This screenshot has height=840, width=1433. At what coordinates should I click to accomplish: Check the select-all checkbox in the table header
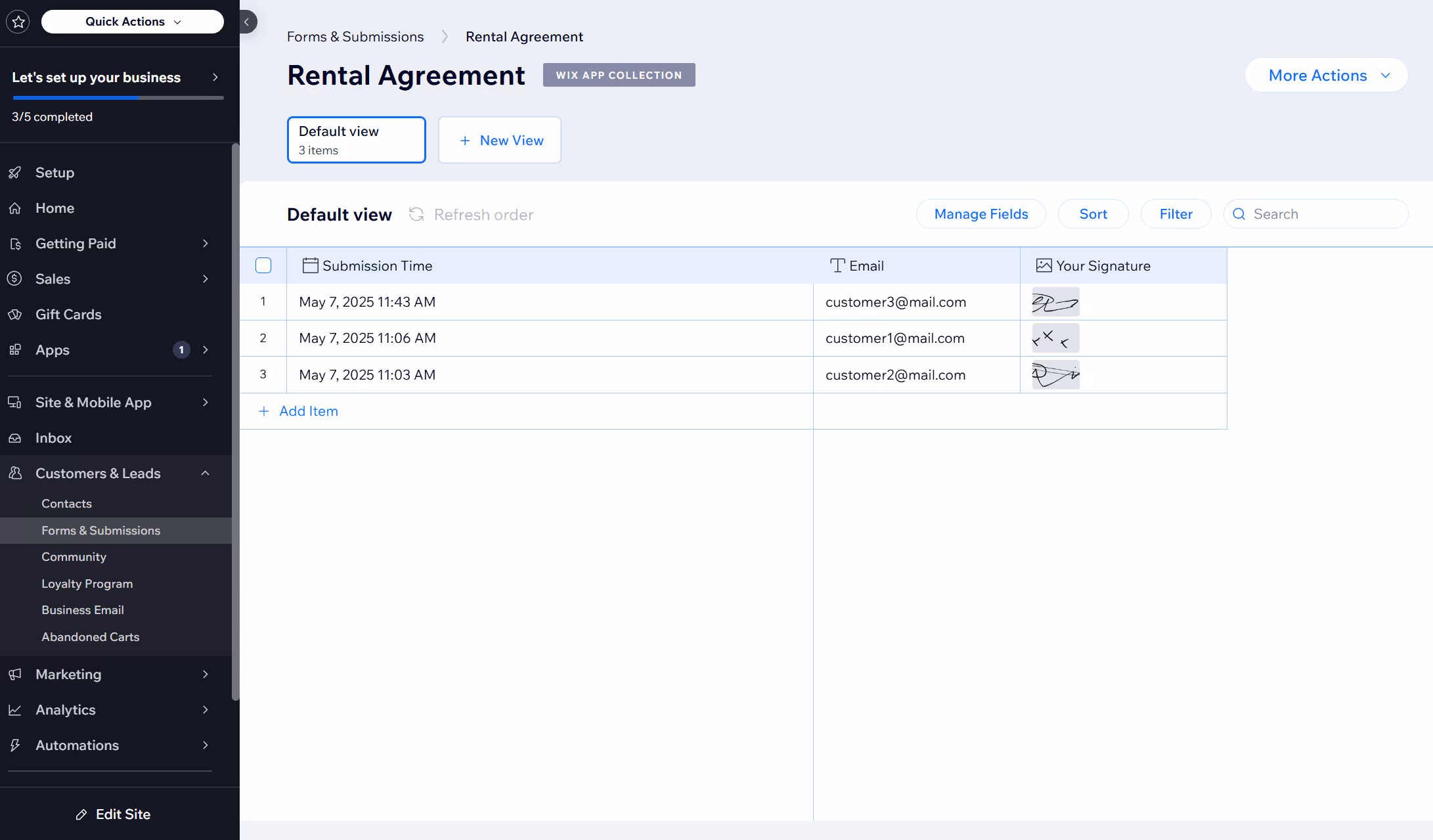[x=263, y=265]
